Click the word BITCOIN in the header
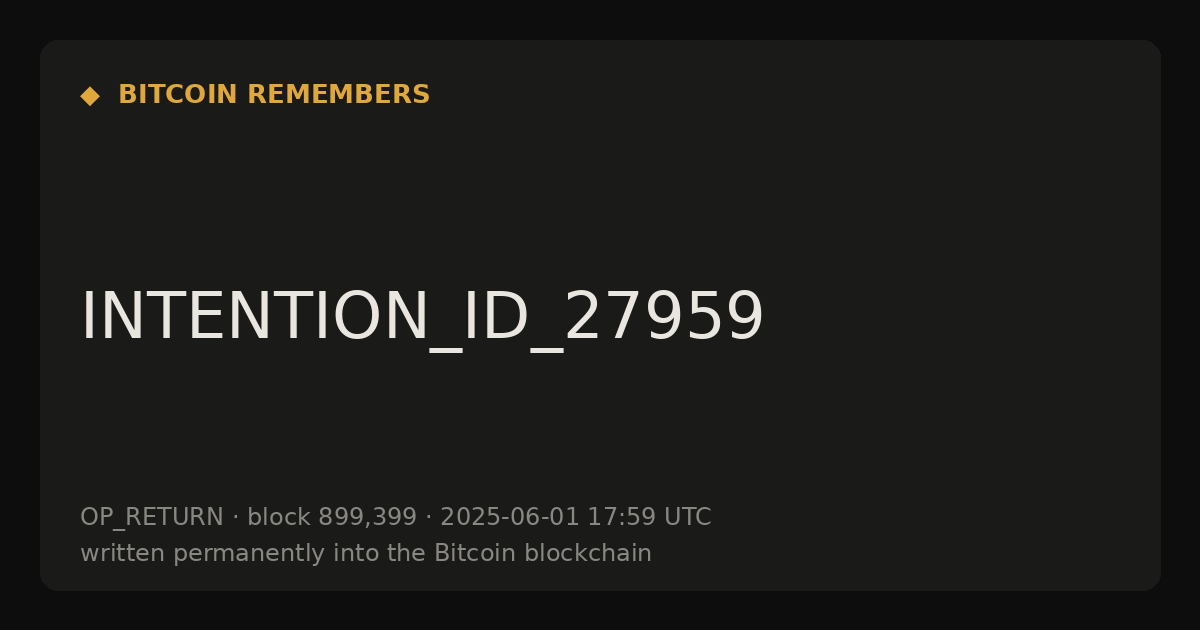 179,95
